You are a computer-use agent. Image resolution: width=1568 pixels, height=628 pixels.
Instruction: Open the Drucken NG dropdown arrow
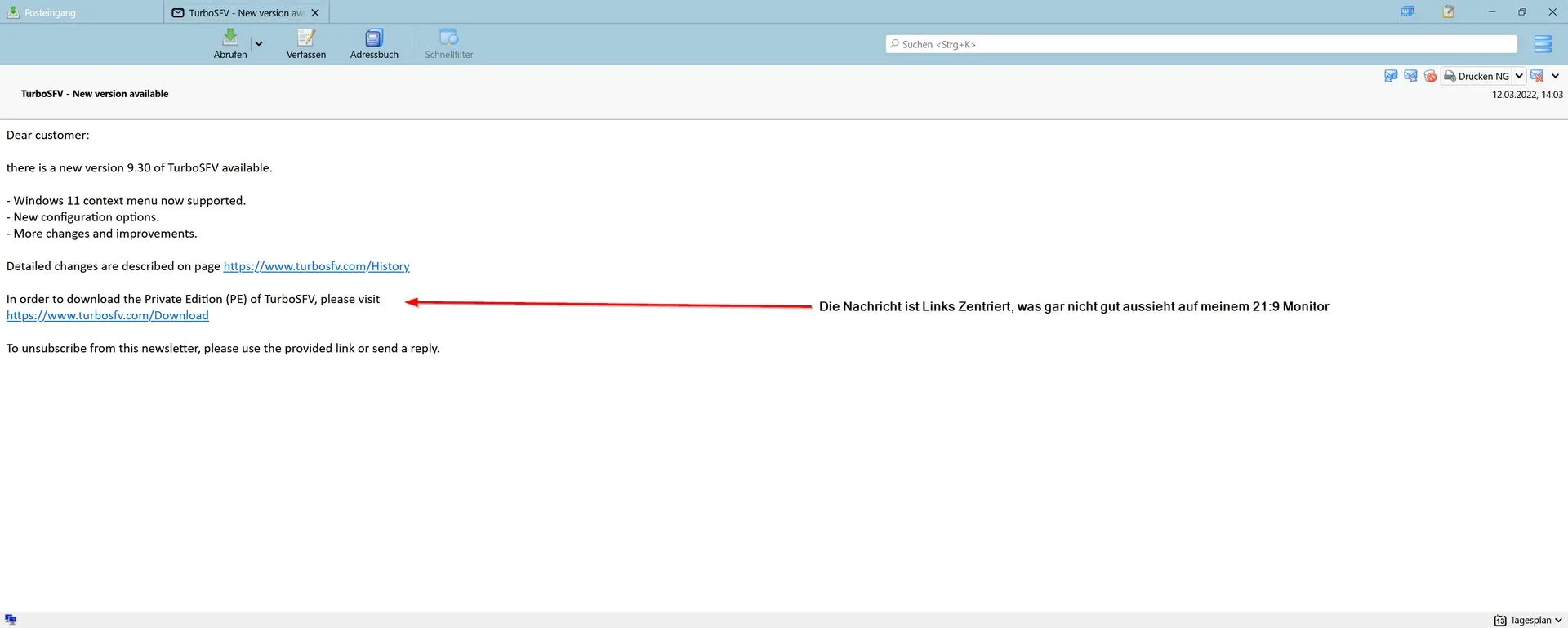1519,76
